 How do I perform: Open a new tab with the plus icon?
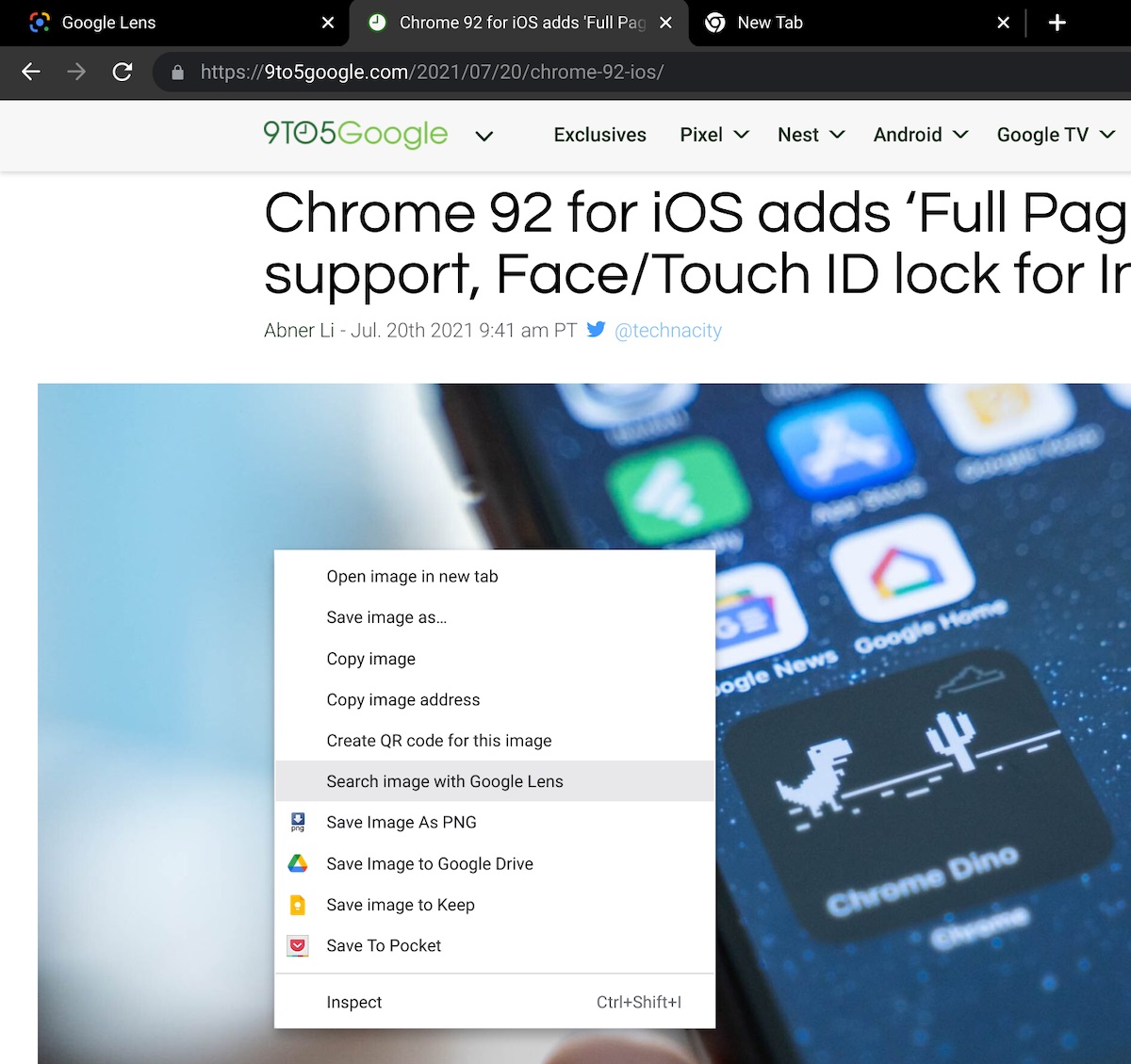[1057, 23]
